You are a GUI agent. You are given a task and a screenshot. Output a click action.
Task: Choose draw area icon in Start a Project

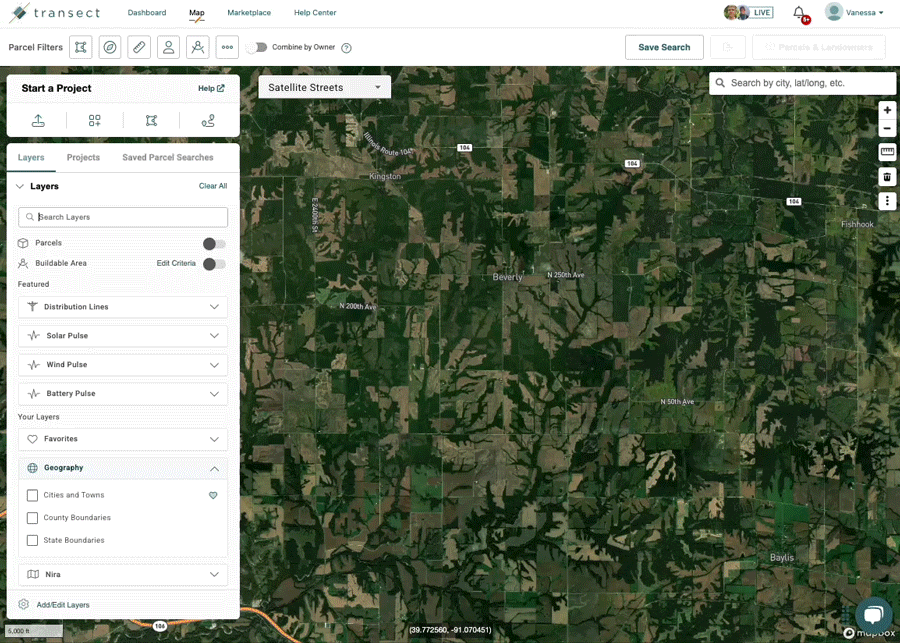(151, 121)
